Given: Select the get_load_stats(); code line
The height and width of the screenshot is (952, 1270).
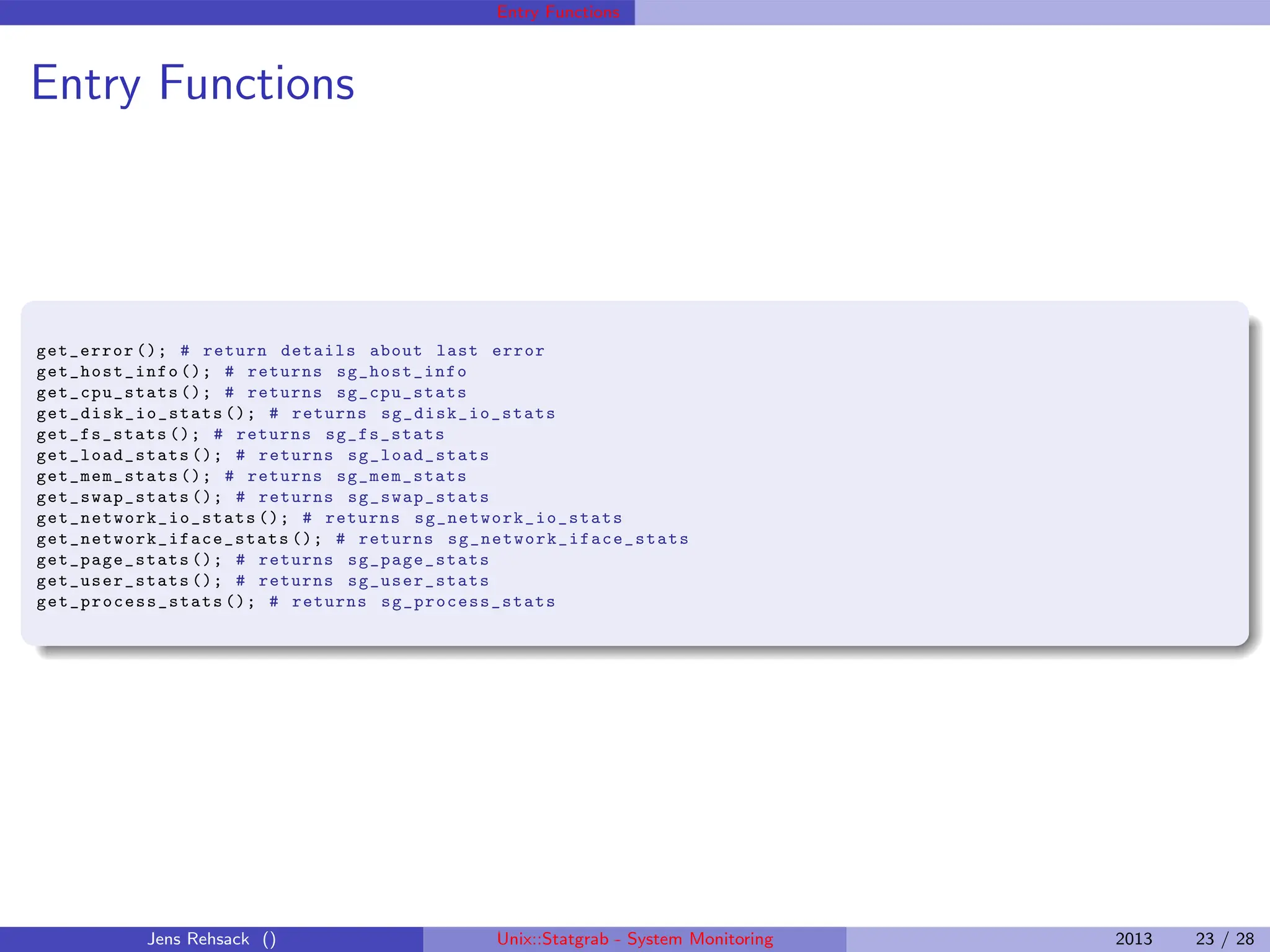Looking at the screenshot, I should coord(262,456).
